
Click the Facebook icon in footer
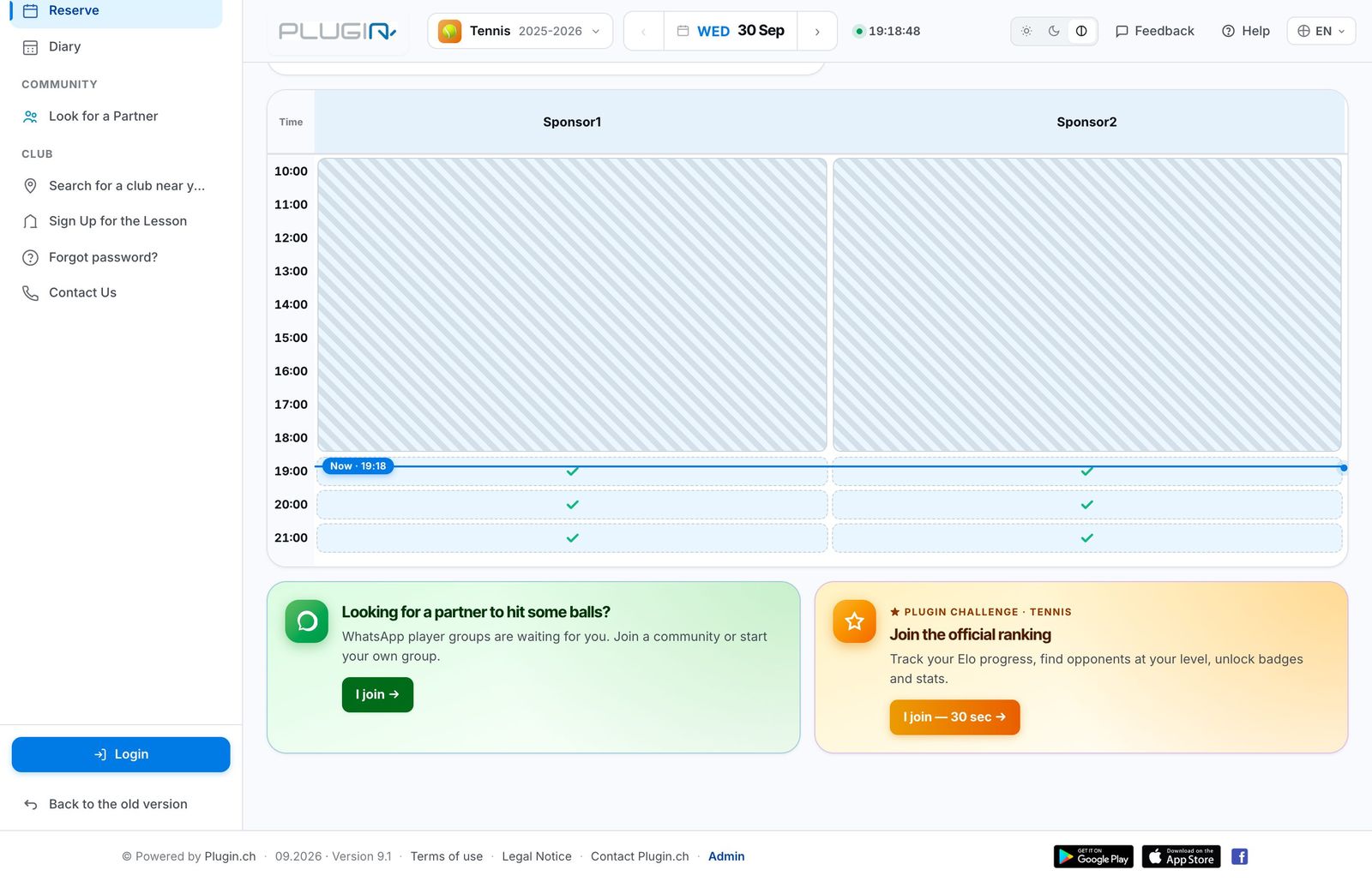point(1240,856)
